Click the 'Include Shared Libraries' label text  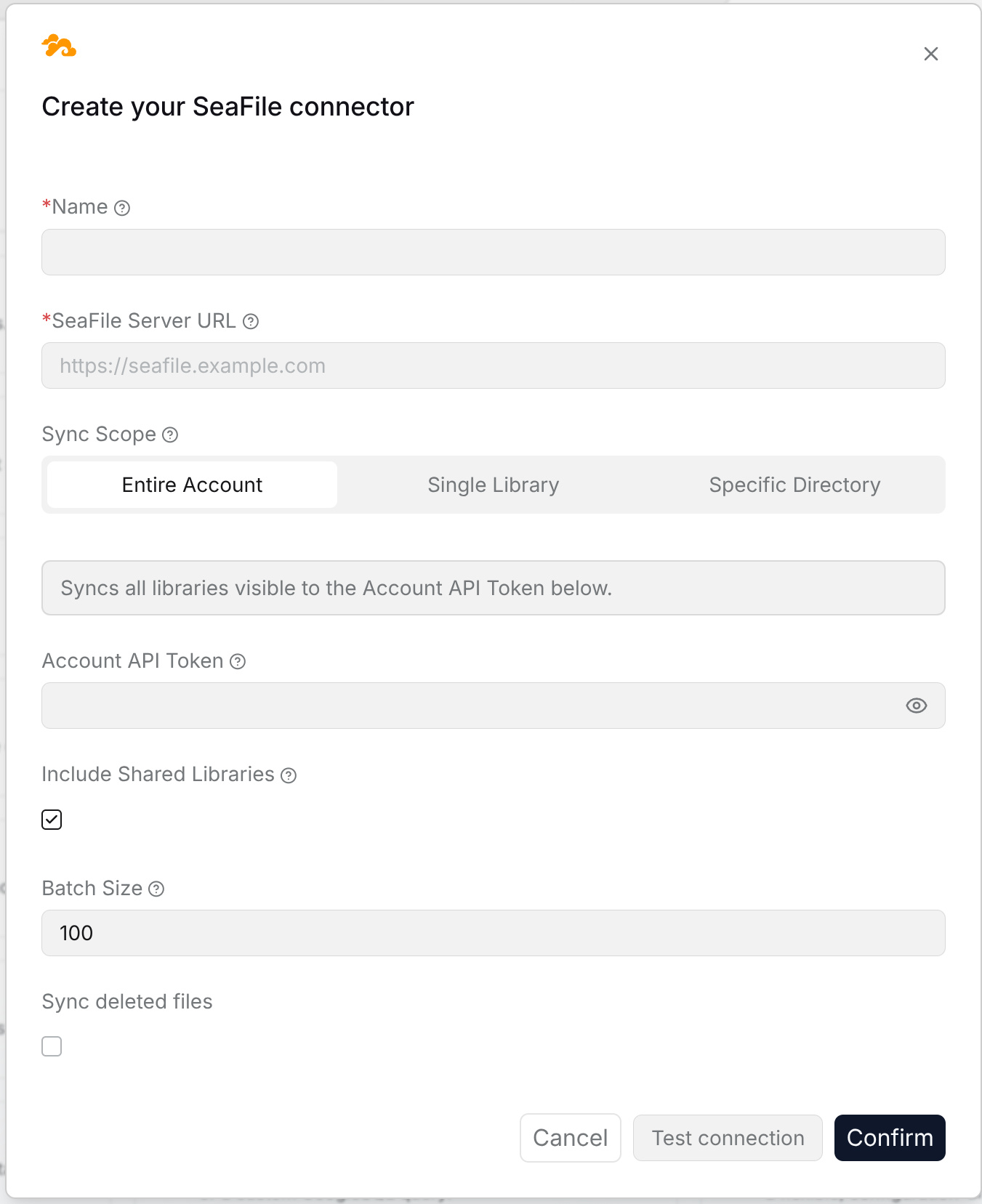[x=158, y=775]
